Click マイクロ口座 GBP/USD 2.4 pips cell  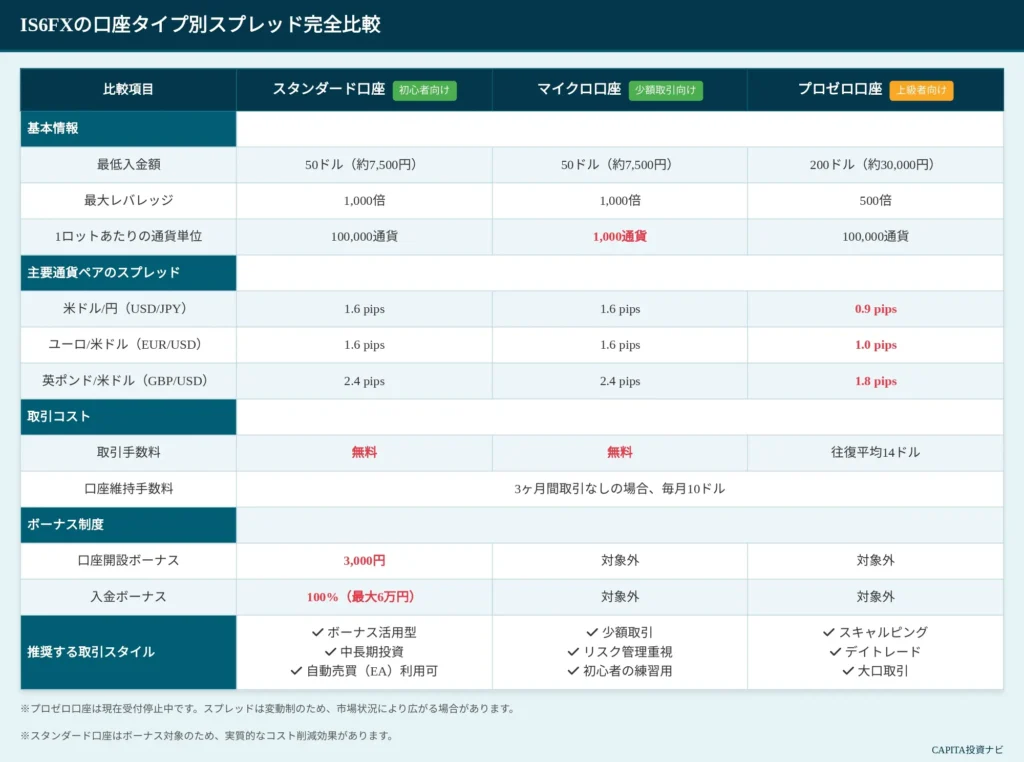pyautogui.click(x=620, y=381)
